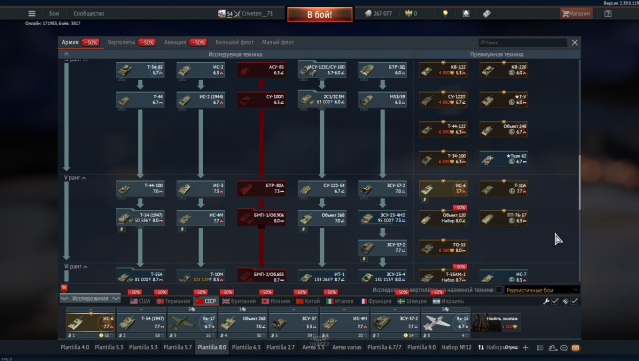Select the Германия nation flag
The height and width of the screenshot is (361, 639).
point(174,301)
